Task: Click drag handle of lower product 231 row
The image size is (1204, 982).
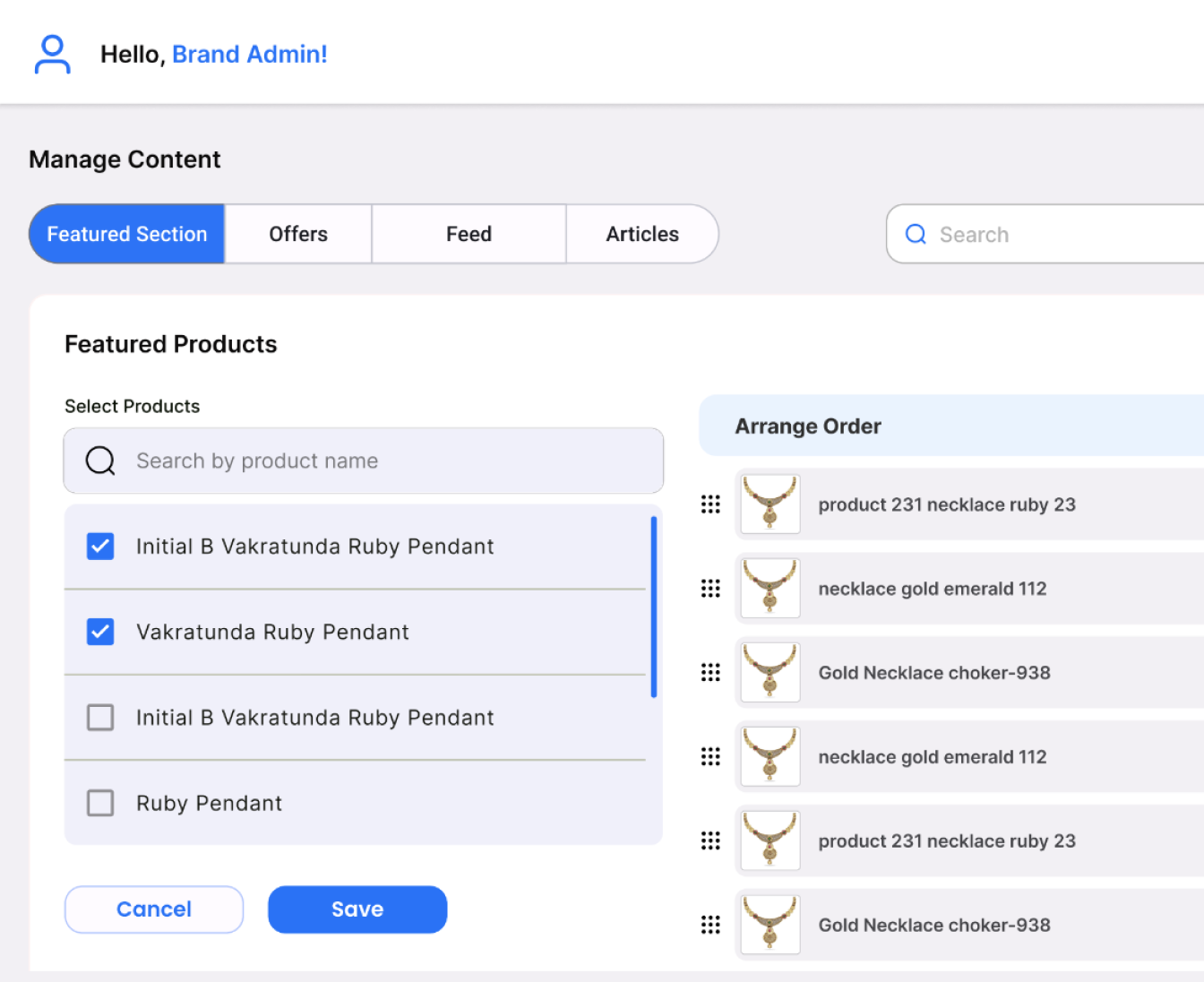Action: click(710, 841)
